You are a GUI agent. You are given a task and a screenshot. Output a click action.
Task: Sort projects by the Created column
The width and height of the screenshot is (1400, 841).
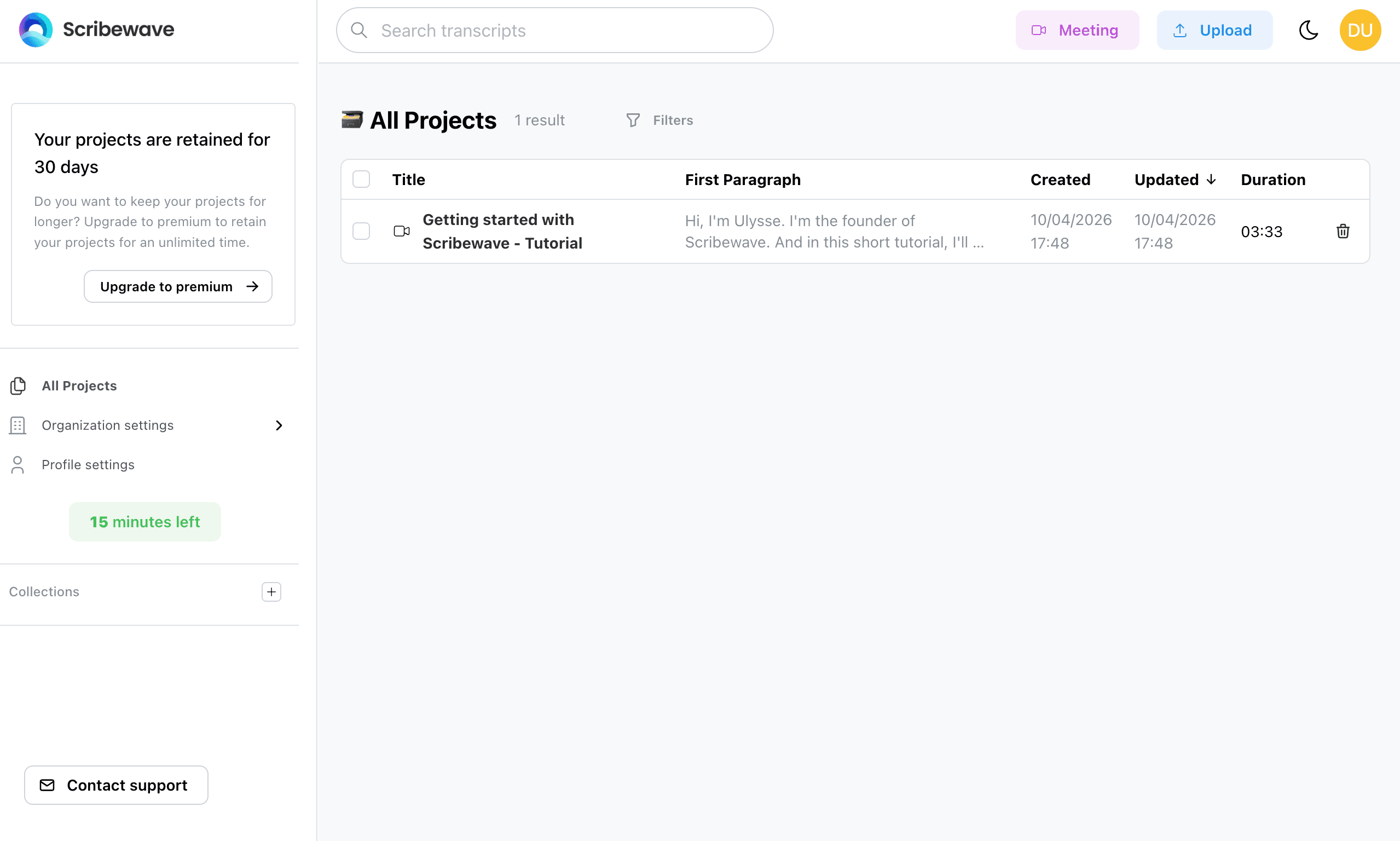pyautogui.click(x=1060, y=179)
